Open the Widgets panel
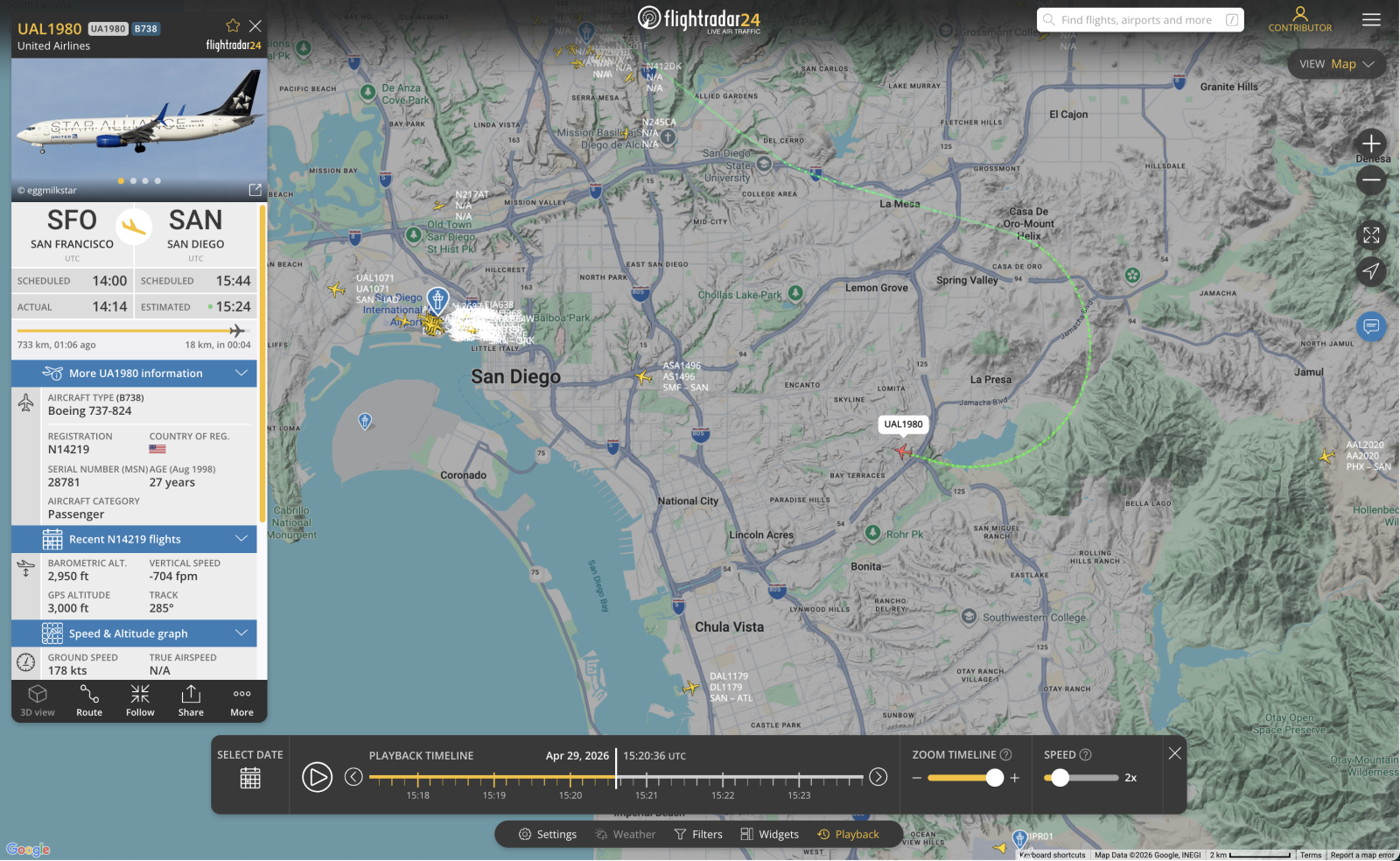 pyautogui.click(x=769, y=834)
